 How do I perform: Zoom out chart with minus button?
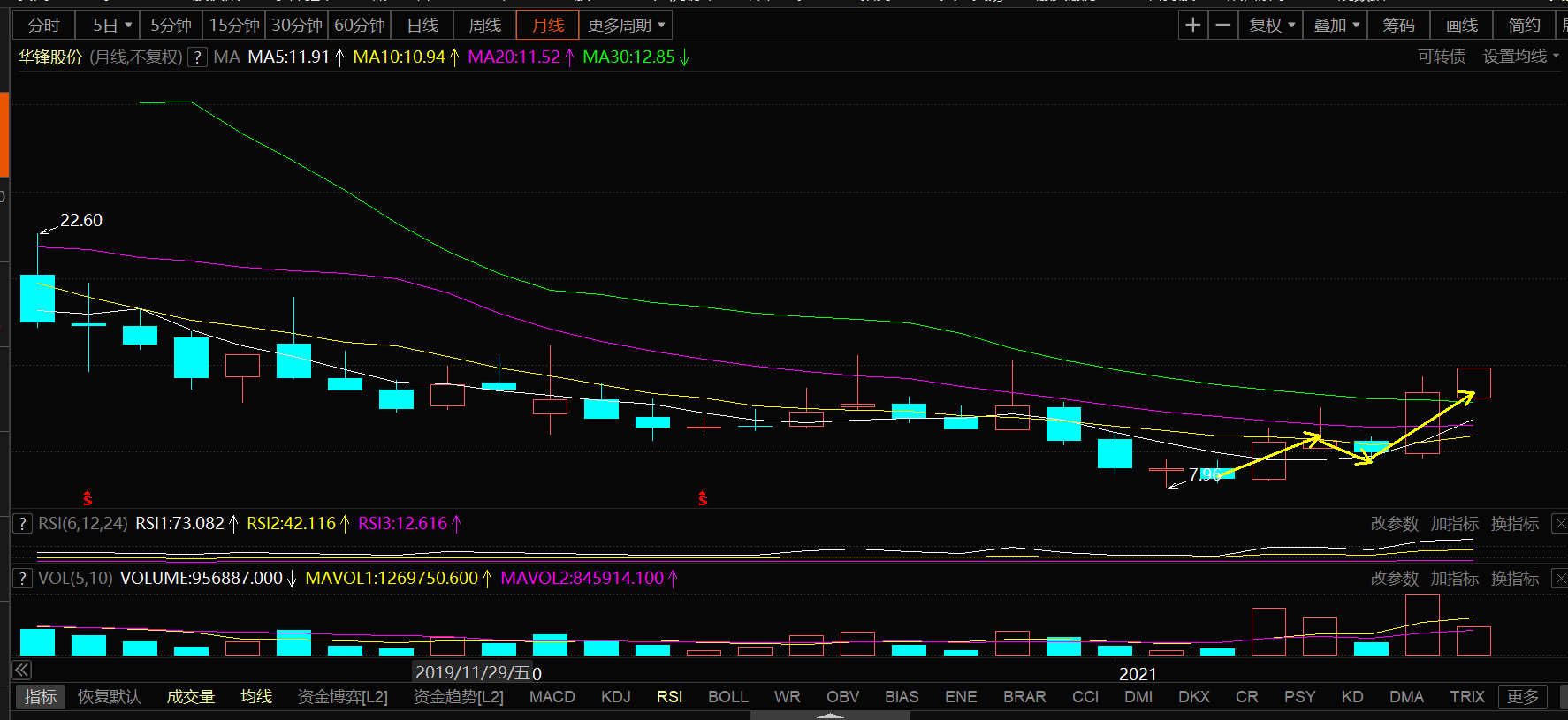point(1223,26)
